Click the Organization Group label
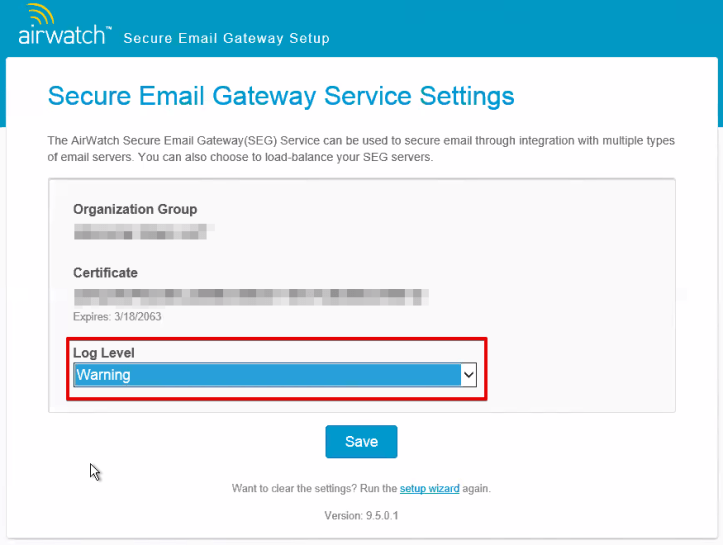This screenshot has height=545, width=723. click(135, 209)
